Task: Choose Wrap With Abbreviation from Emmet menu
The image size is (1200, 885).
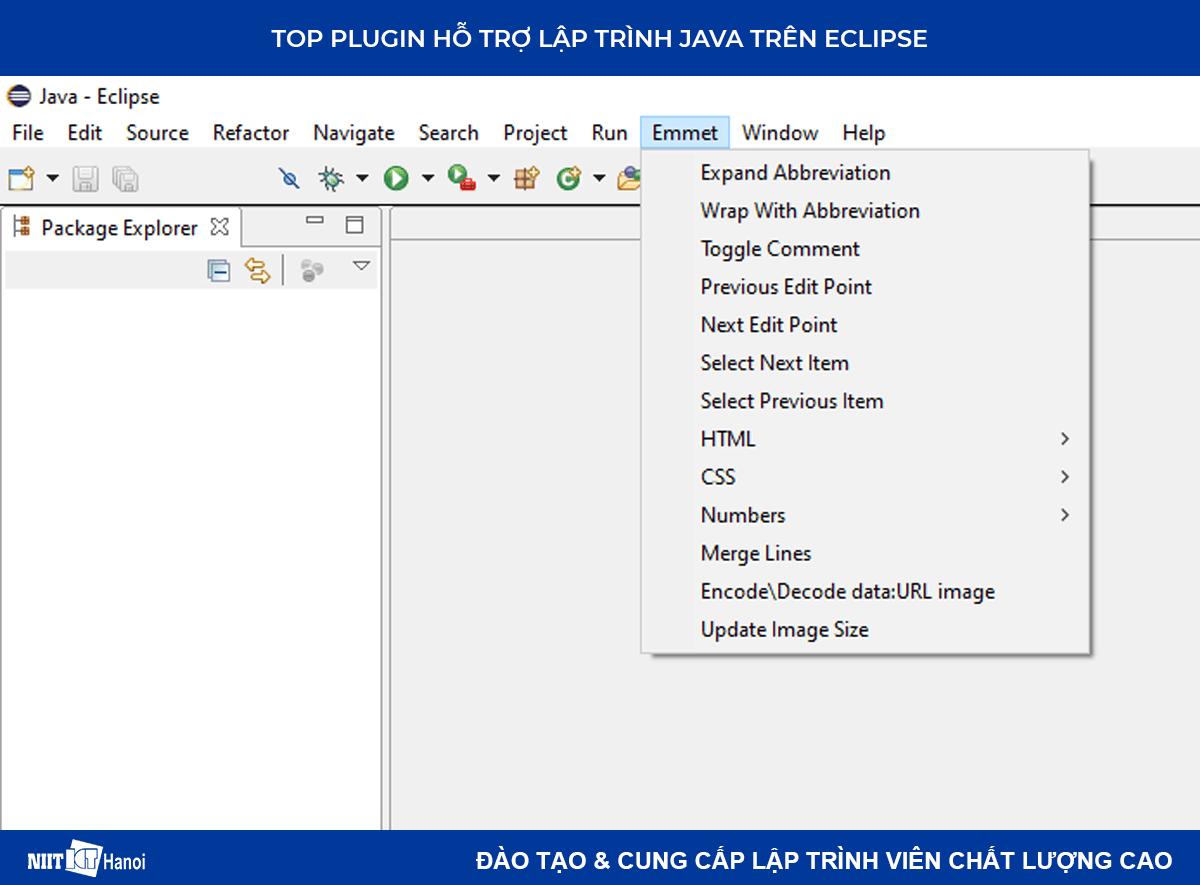Action: (x=810, y=210)
